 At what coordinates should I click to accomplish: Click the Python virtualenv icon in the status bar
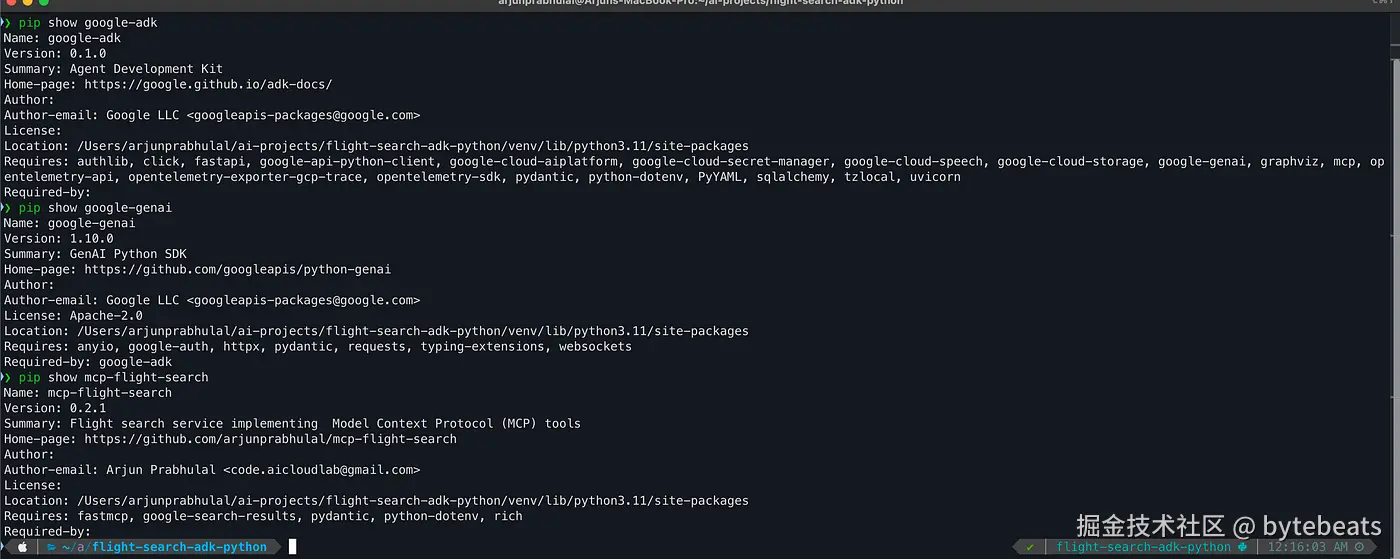tap(1242, 547)
